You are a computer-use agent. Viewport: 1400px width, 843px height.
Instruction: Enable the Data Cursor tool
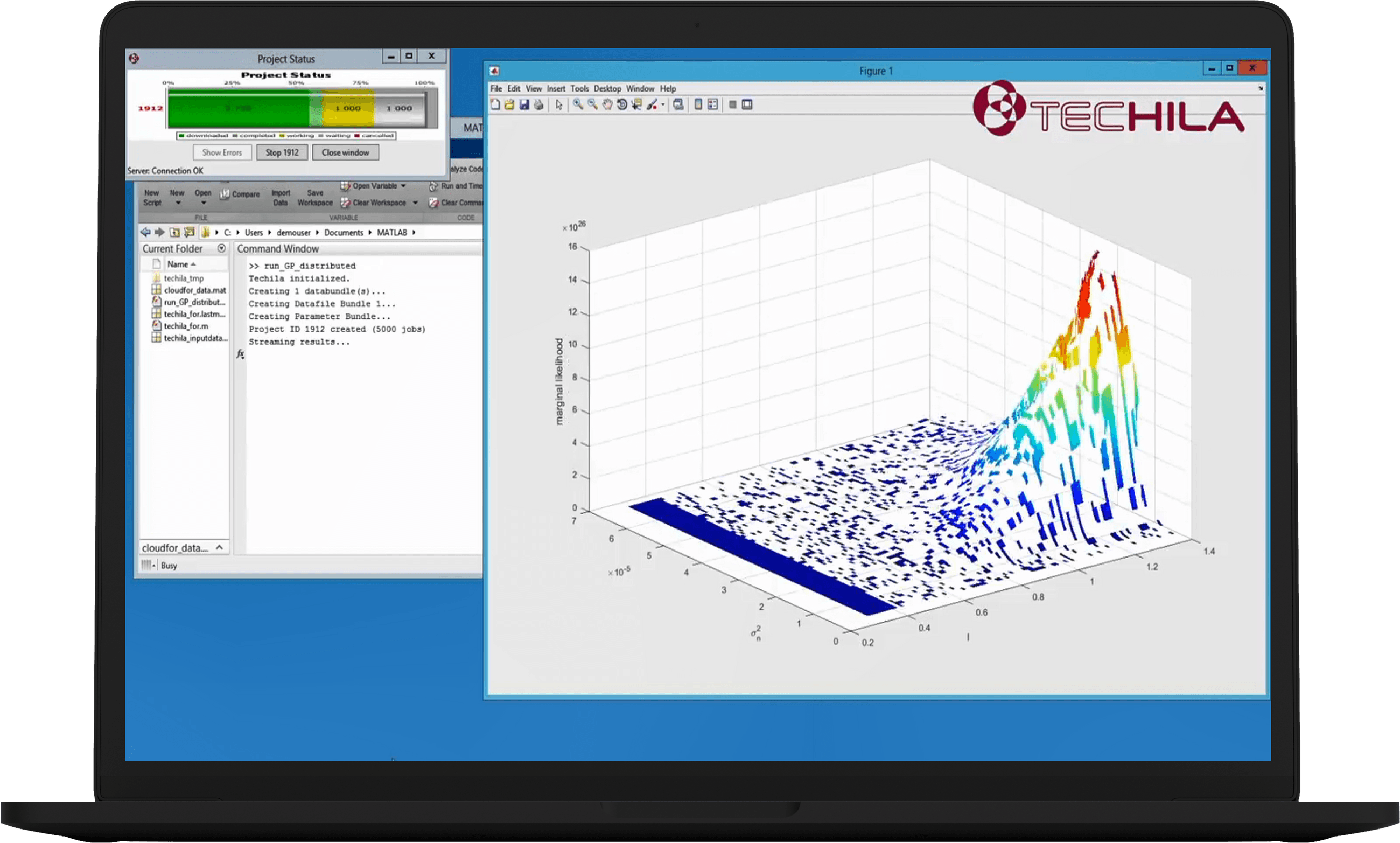pyautogui.click(x=636, y=104)
